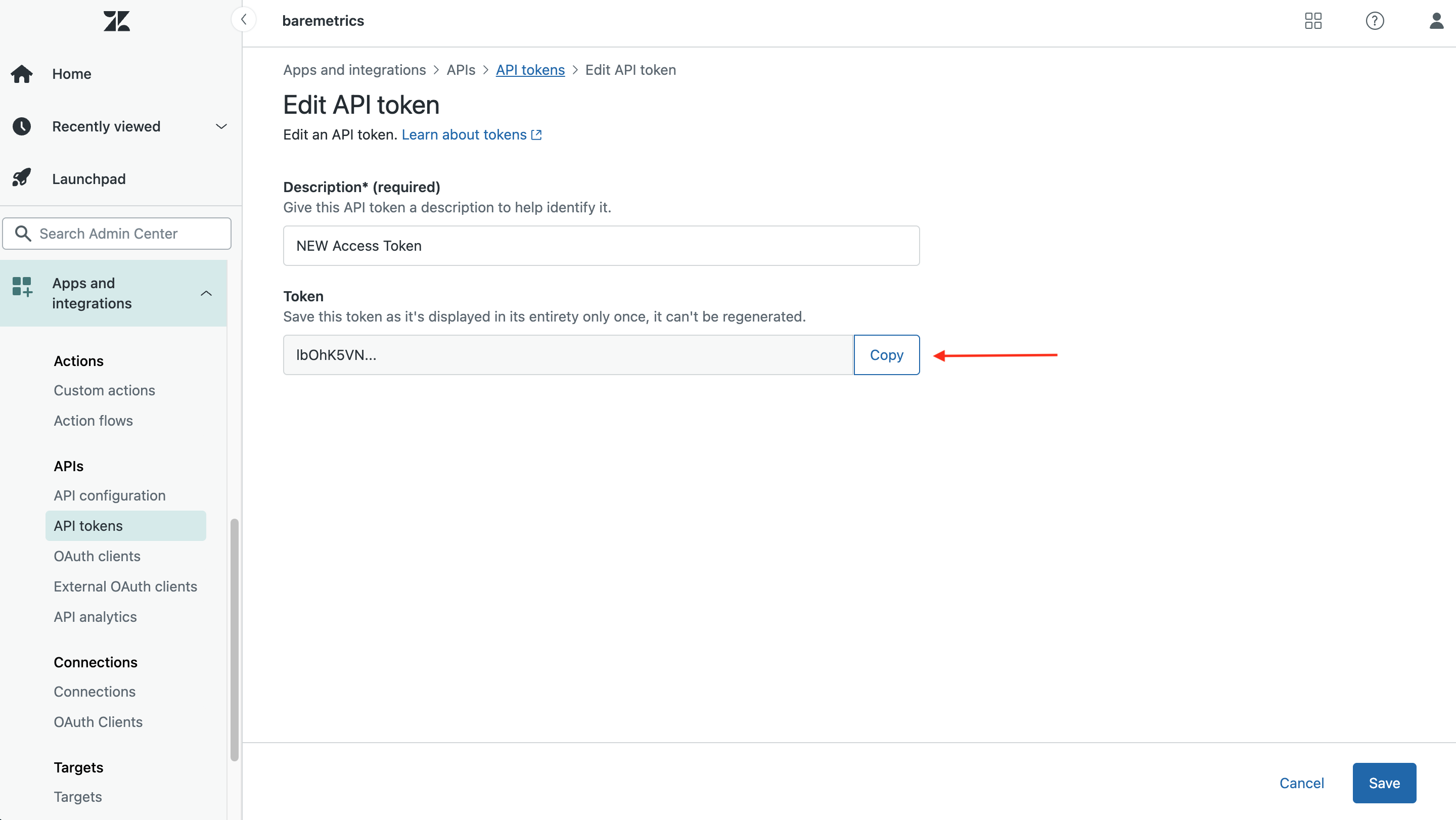The image size is (1456, 820).
Task: Click the user profile icon
Action: [x=1436, y=21]
